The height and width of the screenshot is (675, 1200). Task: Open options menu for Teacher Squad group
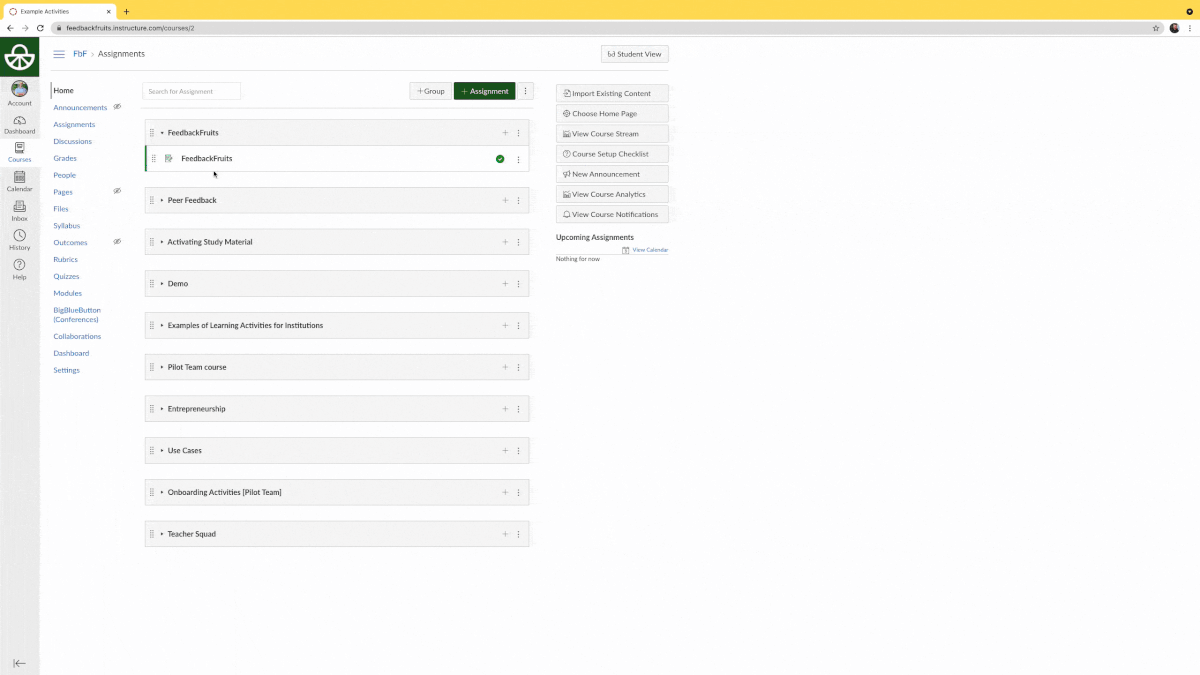point(518,534)
